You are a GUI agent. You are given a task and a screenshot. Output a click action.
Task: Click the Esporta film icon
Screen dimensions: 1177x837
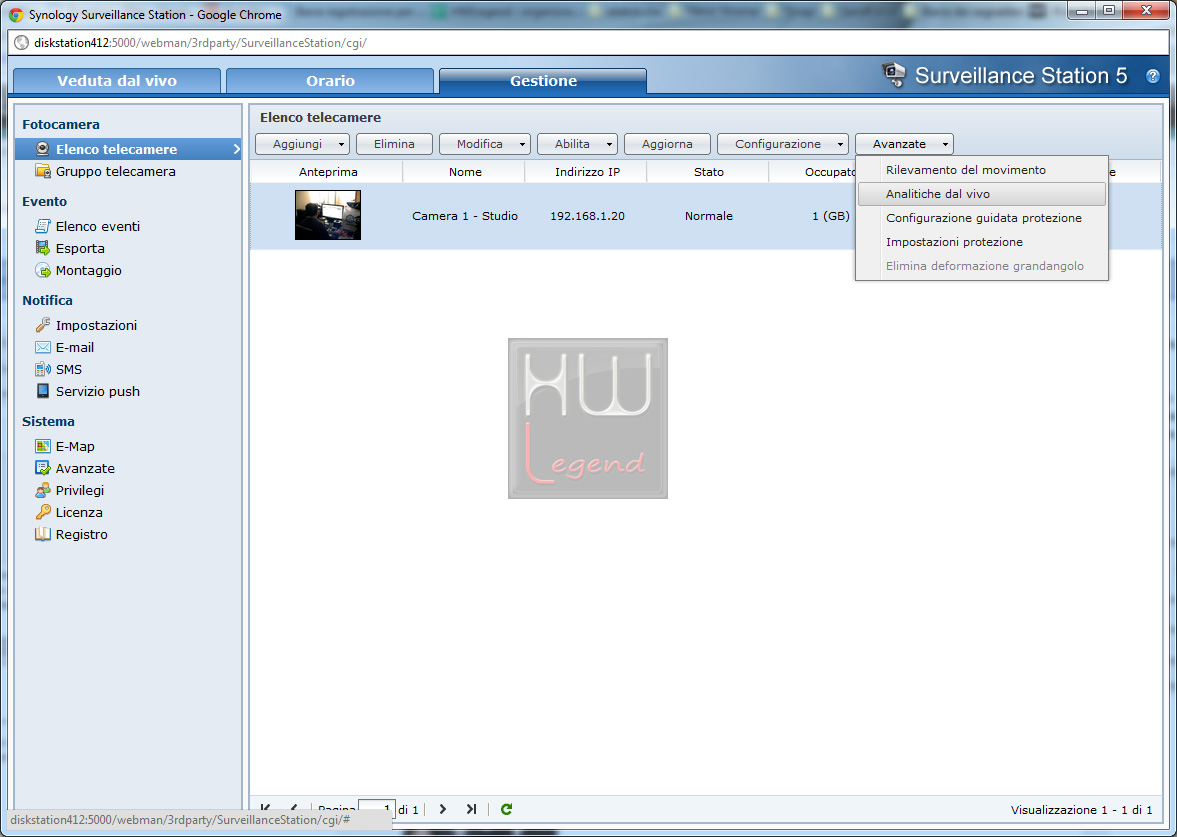coord(43,248)
